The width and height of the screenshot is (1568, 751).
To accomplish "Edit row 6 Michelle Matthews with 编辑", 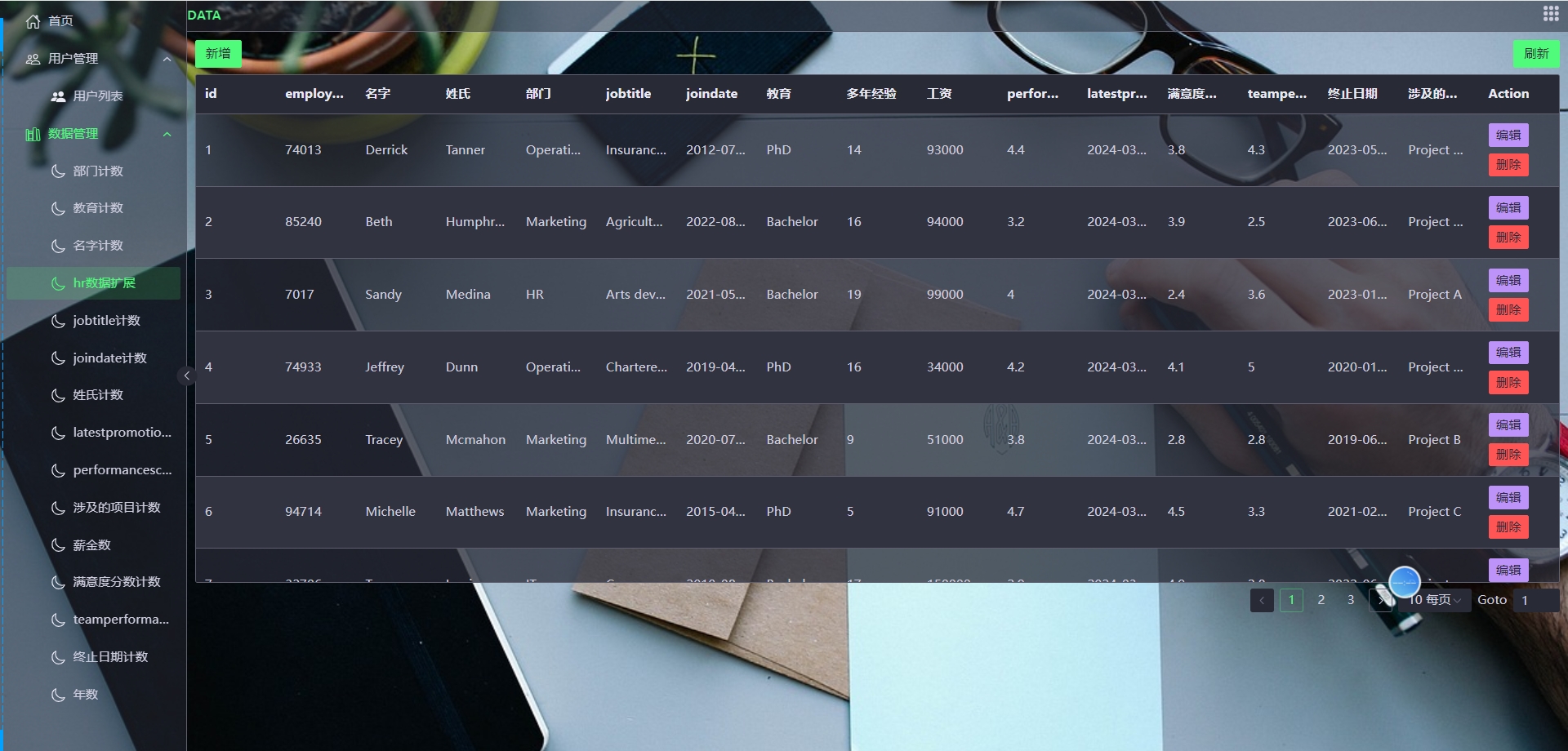I will click(1508, 498).
